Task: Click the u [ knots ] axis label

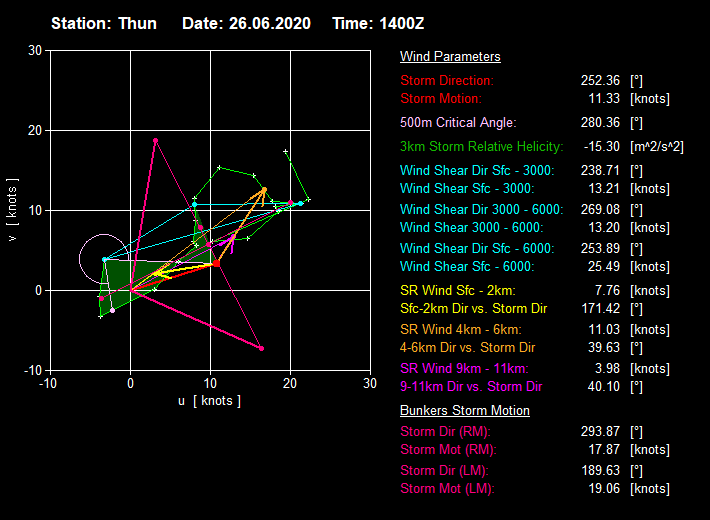Action: coord(209,401)
